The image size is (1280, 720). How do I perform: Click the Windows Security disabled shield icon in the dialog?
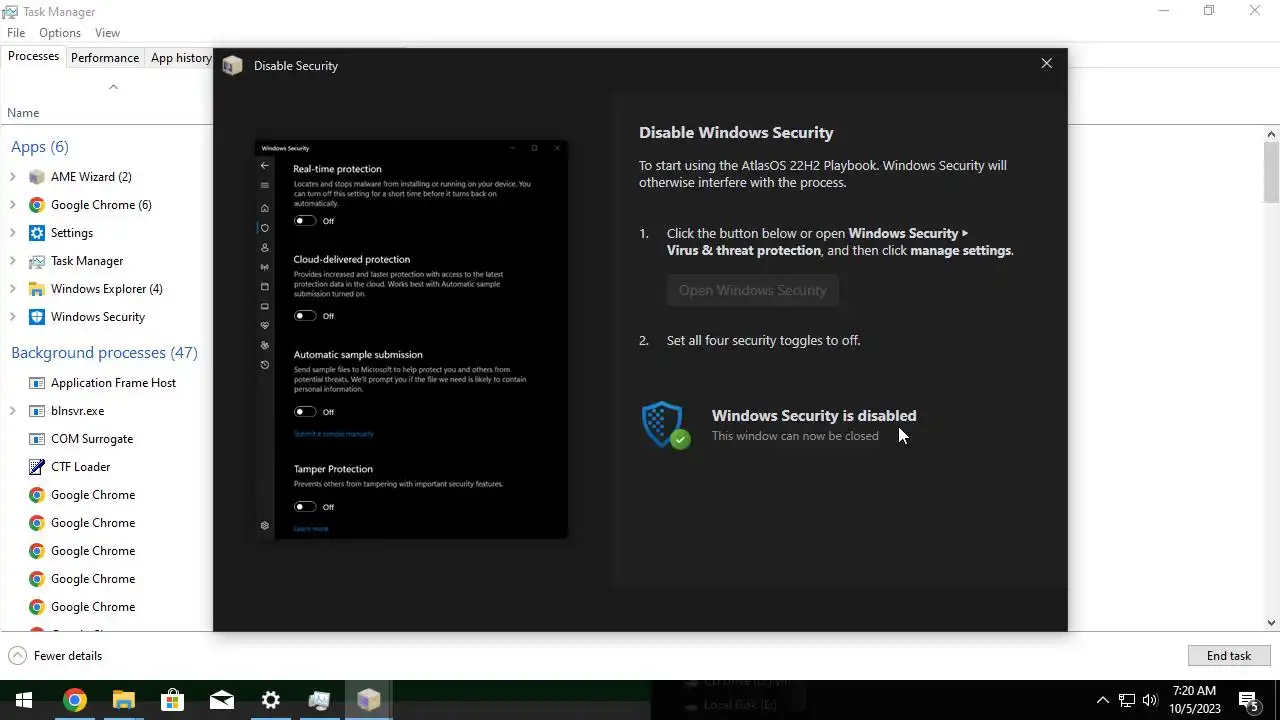point(665,425)
